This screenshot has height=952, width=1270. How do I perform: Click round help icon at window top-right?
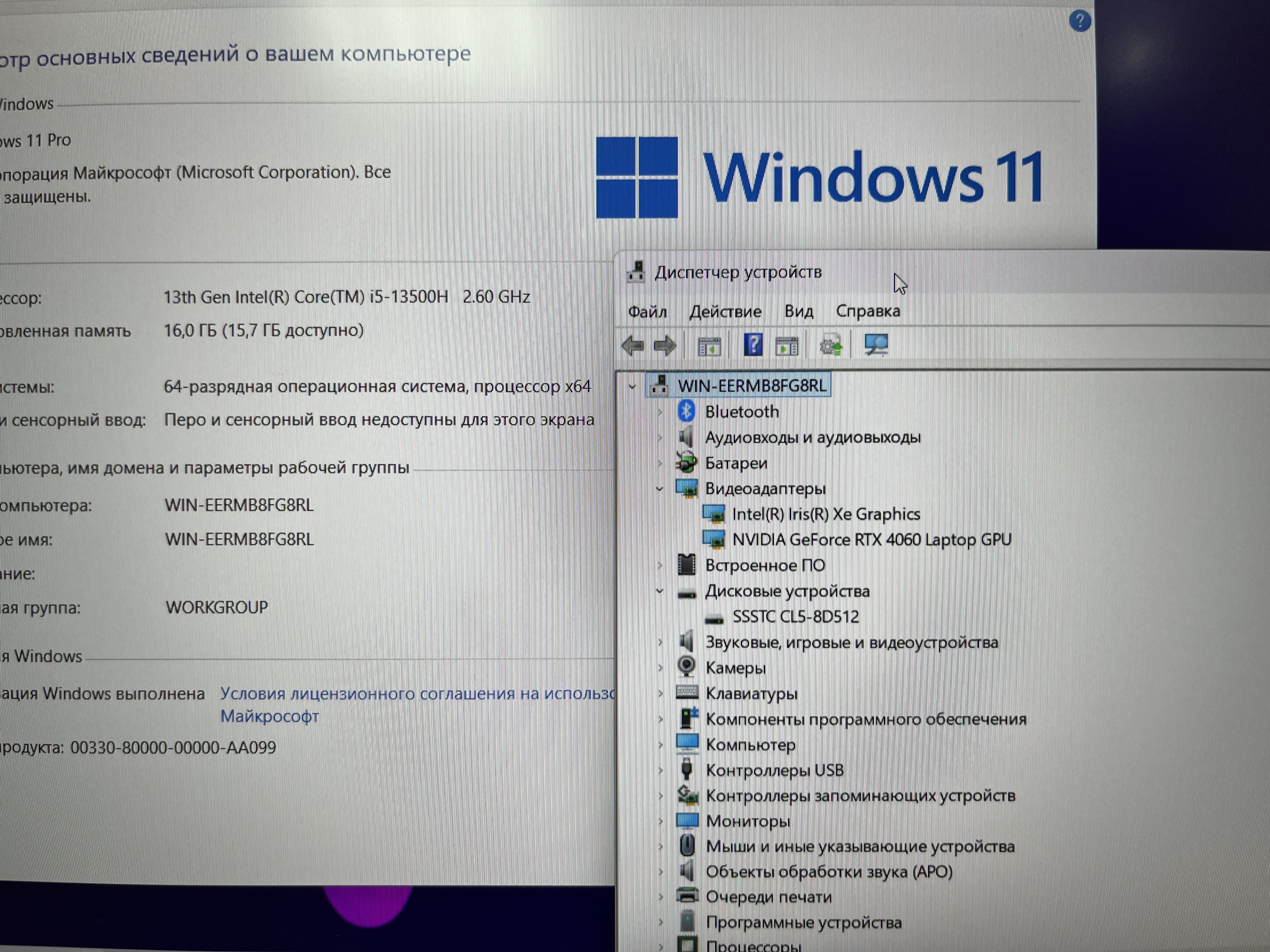click(1079, 21)
